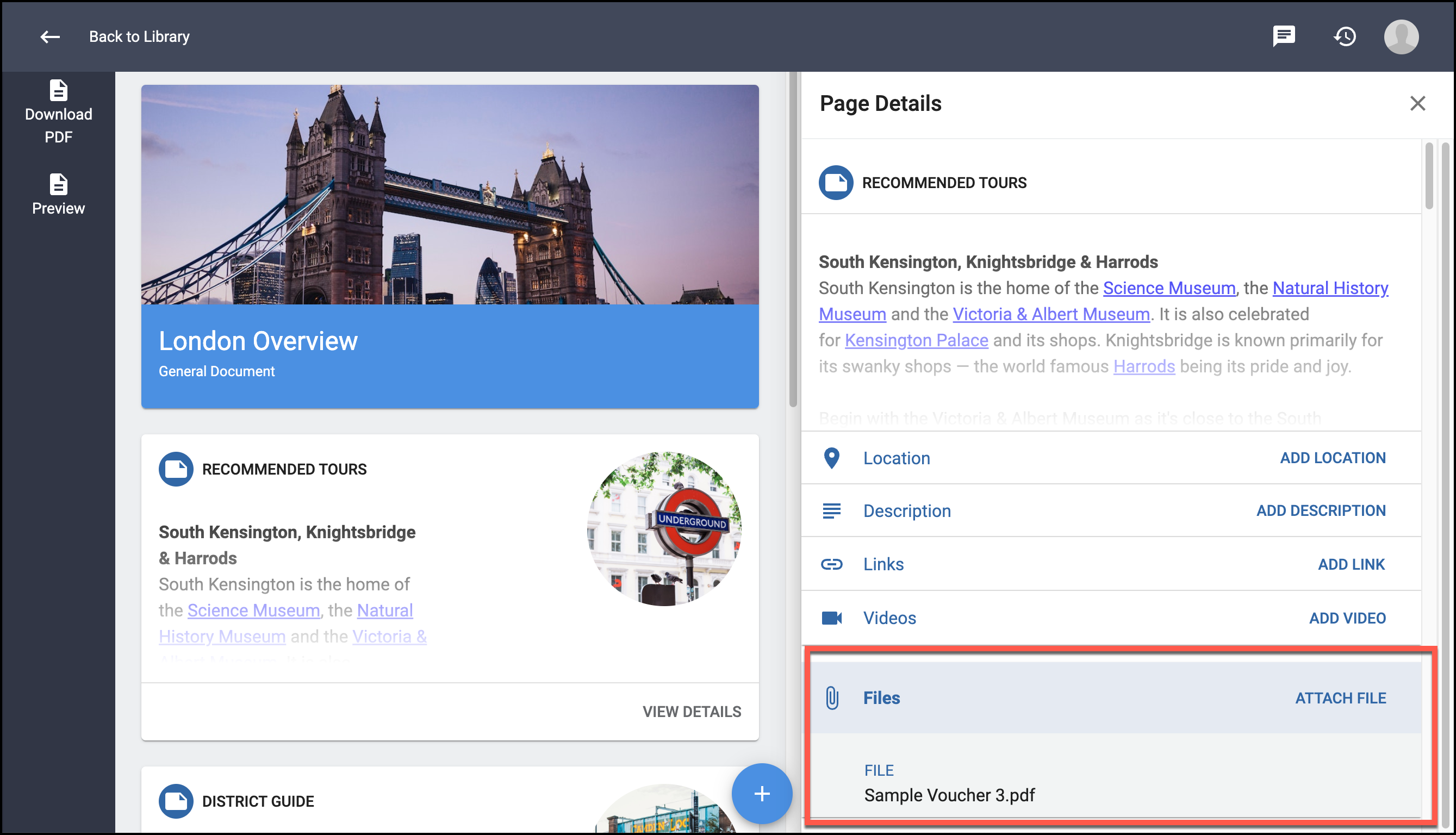
Task: Click the floating plus add button
Action: click(x=762, y=794)
